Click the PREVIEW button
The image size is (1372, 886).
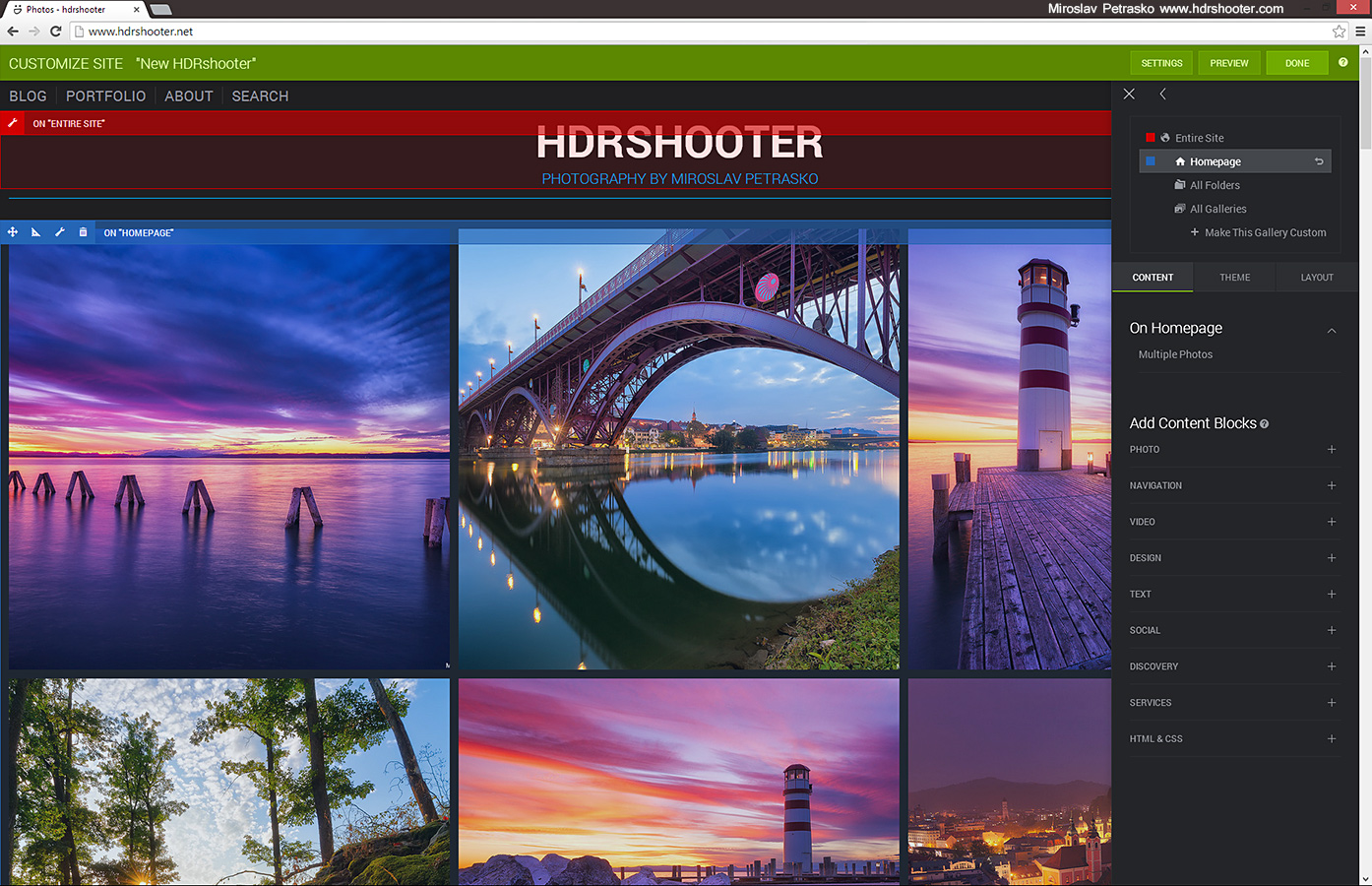pos(1229,63)
